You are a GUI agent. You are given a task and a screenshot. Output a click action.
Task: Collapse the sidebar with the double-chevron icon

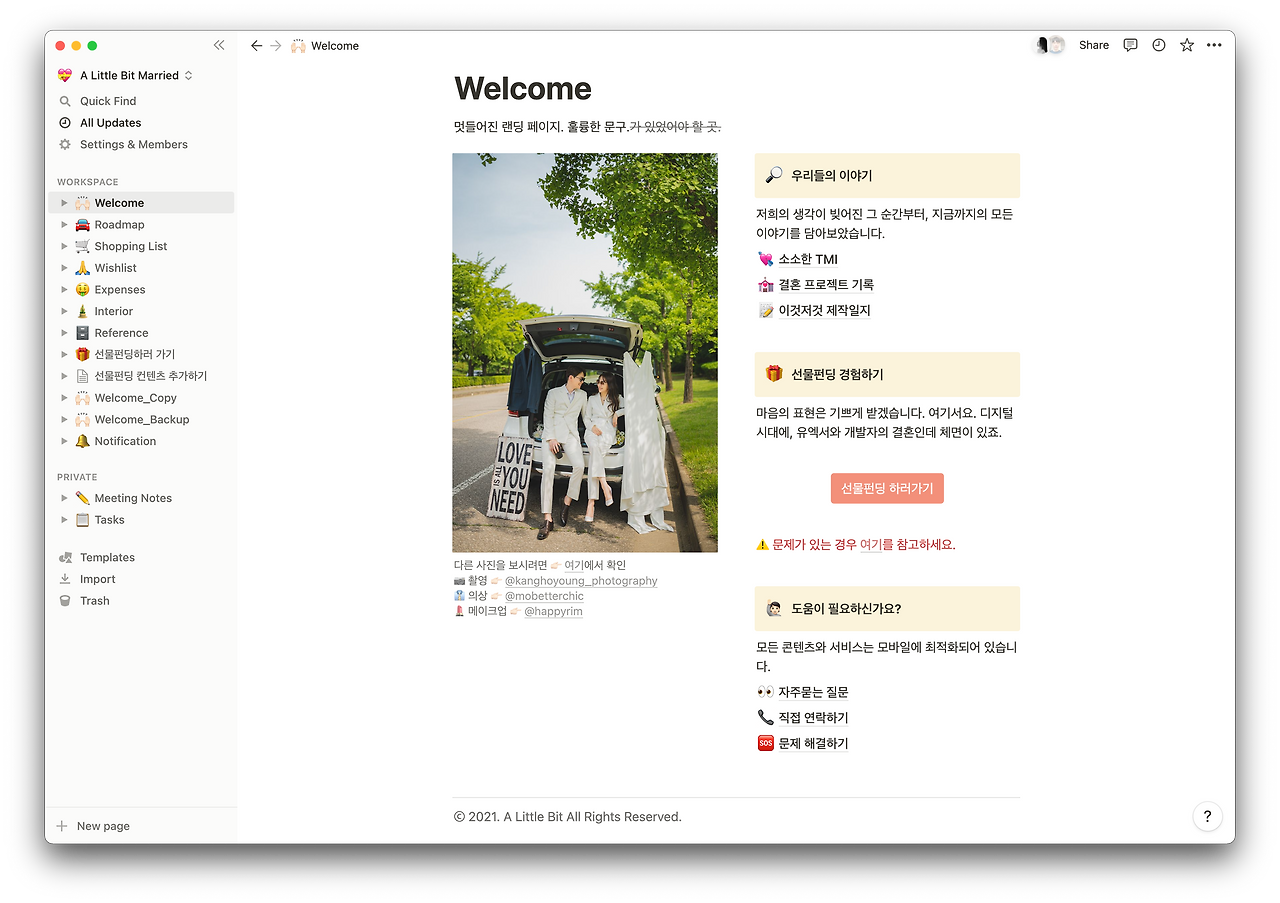(x=219, y=45)
